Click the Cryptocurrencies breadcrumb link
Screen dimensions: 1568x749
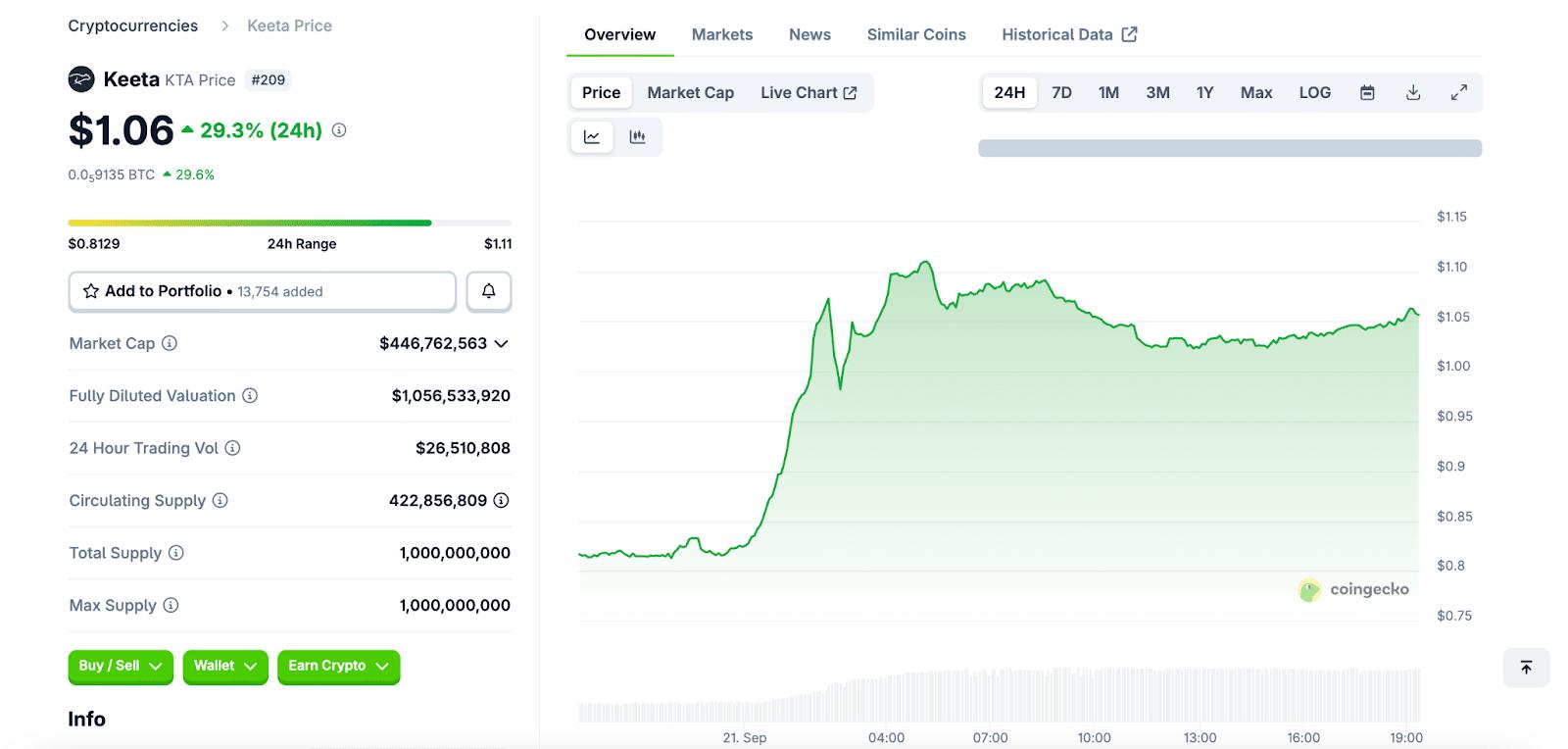[x=133, y=26]
